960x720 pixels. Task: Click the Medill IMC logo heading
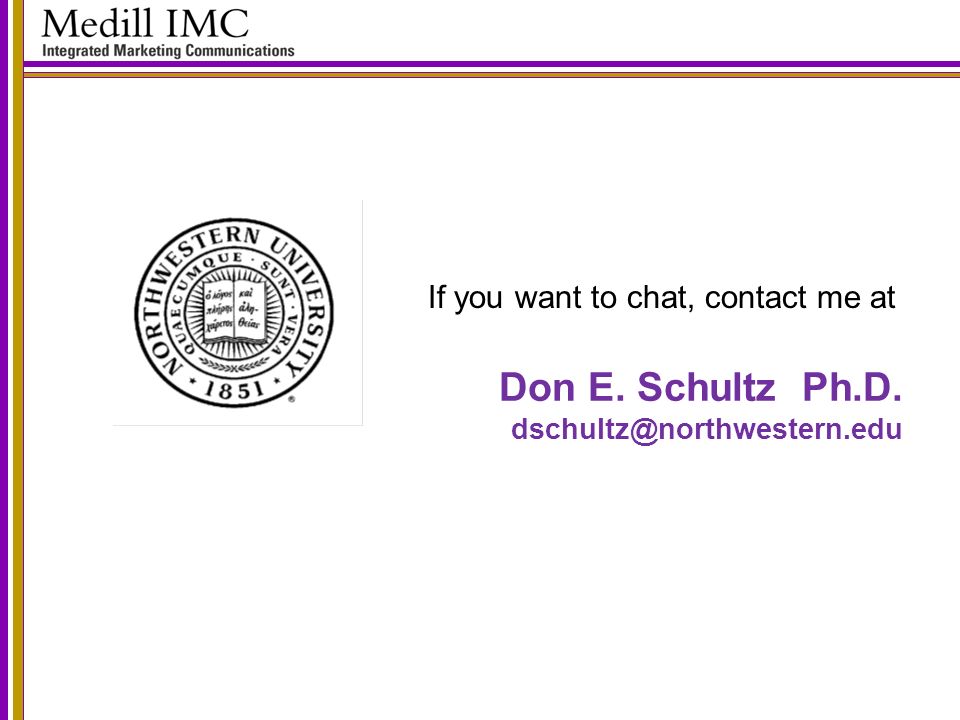[x=145, y=23]
